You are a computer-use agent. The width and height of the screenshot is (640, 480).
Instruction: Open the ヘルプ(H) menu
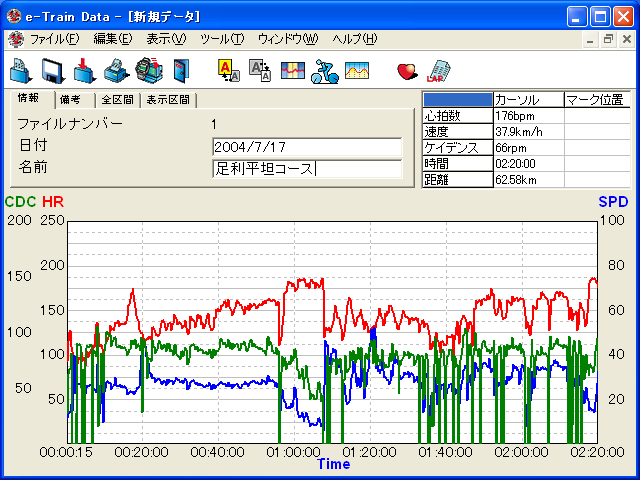[x=354, y=39]
